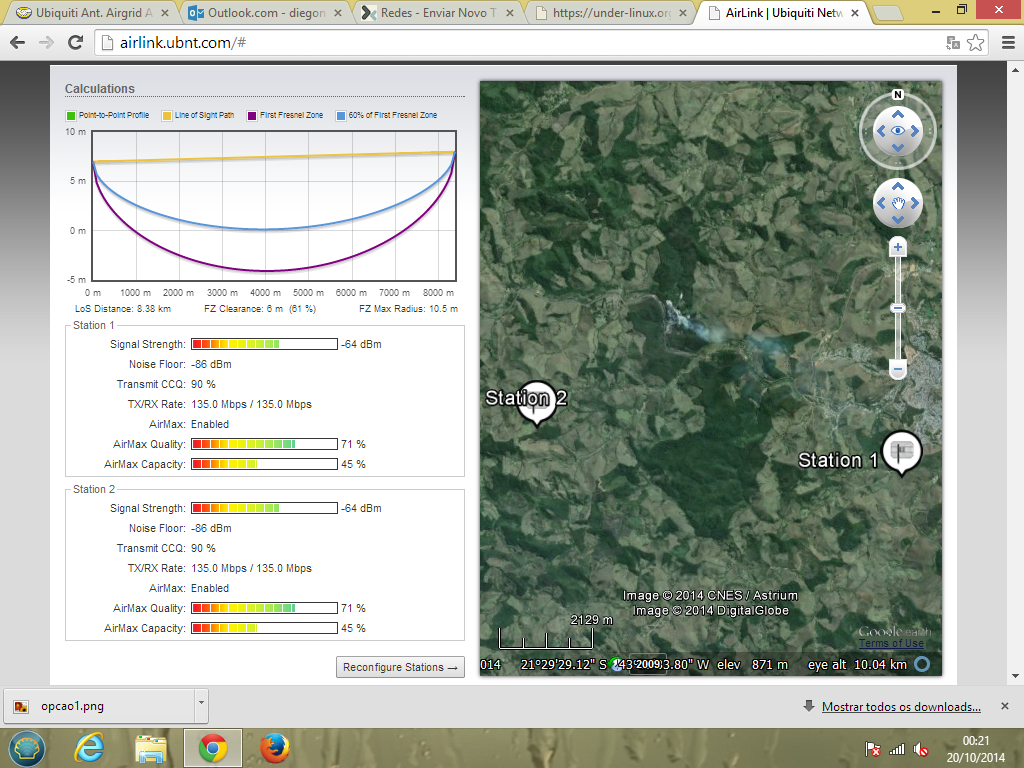Click Station 1 AirMax Quality bar
Viewport: 1024px width, 768px height.
click(x=264, y=444)
